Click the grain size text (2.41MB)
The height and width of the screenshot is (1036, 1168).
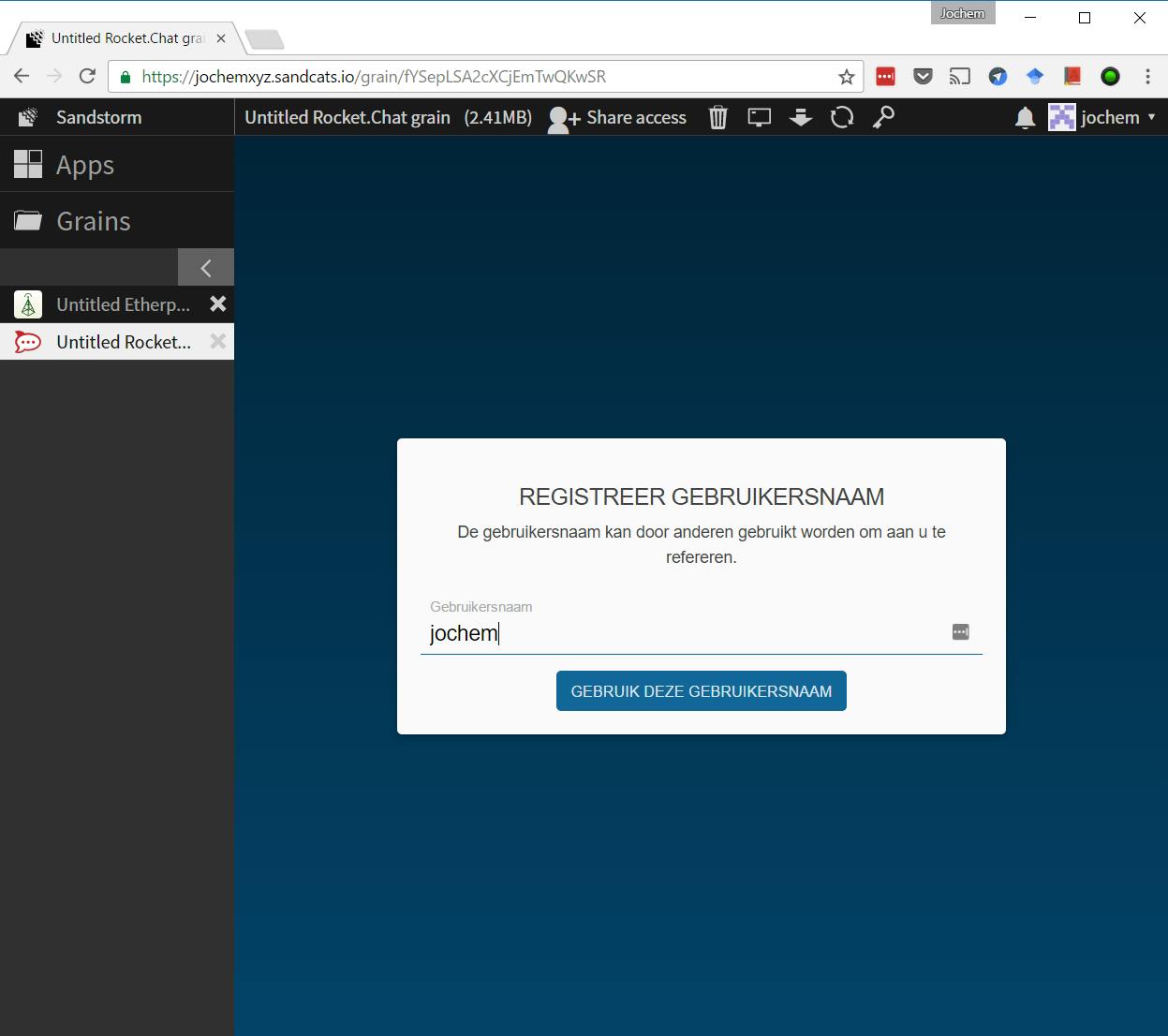(498, 117)
